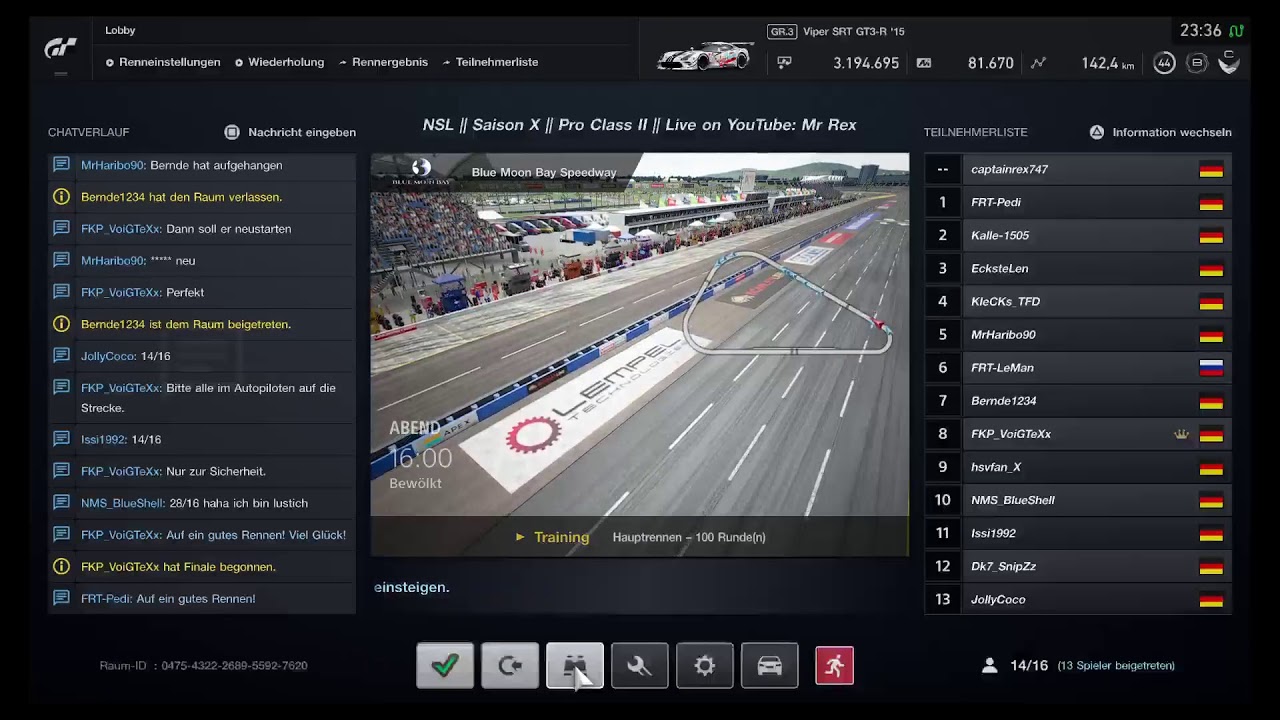Open the Teilnehmerliste item in the top menu
Viewport: 1280px width, 720px height.
point(490,62)
